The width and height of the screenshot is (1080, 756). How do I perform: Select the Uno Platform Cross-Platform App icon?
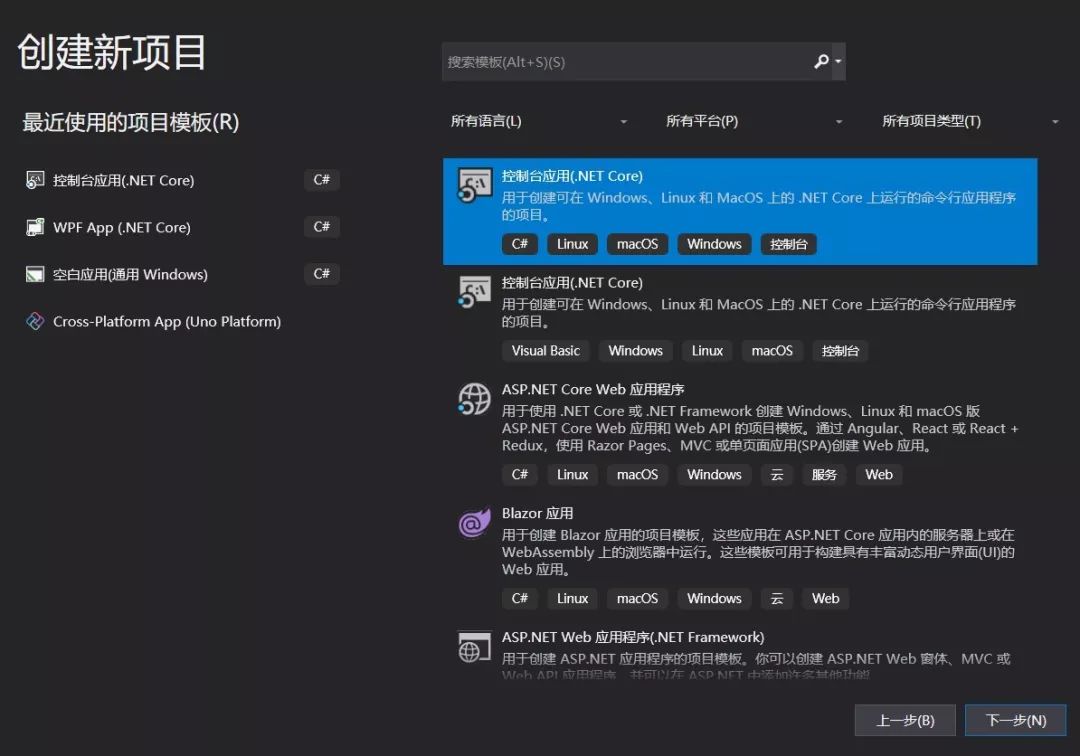point(35,321)
